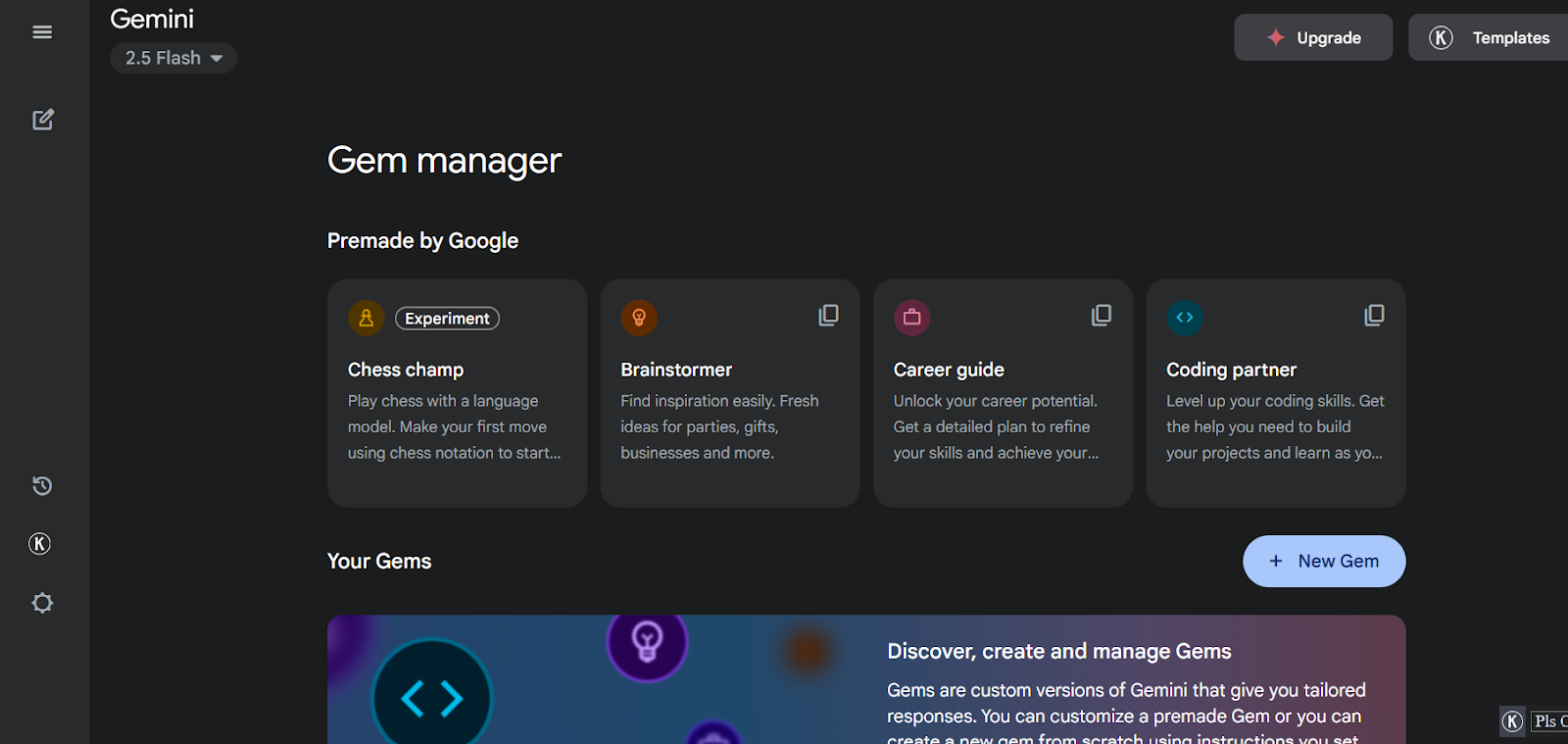Click the Premade by Google heading
This screenshot has width=1568, height=744.
click(422, 240)
